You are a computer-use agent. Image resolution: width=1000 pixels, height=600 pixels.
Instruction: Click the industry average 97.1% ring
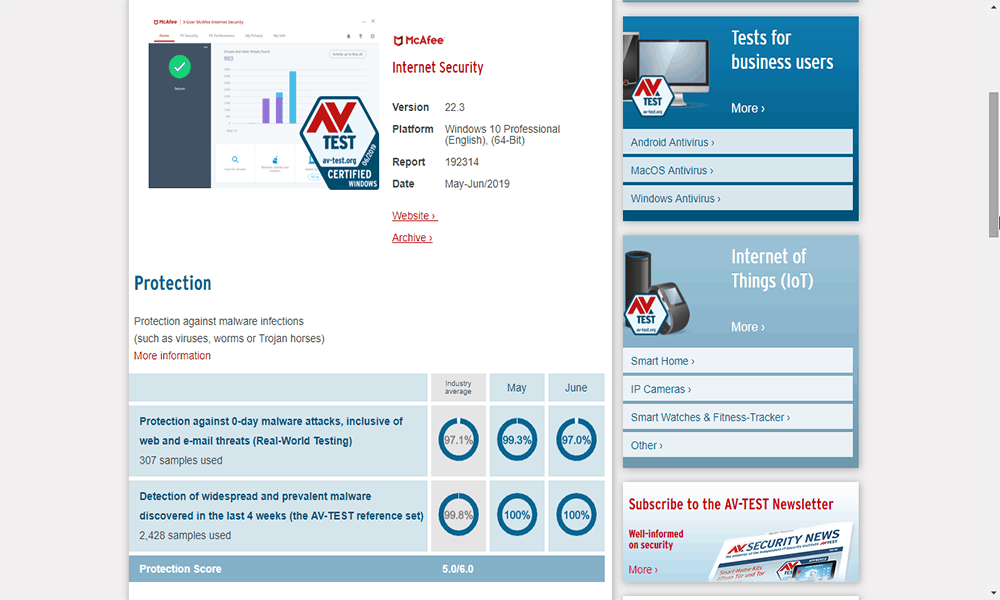coord(458,440)
